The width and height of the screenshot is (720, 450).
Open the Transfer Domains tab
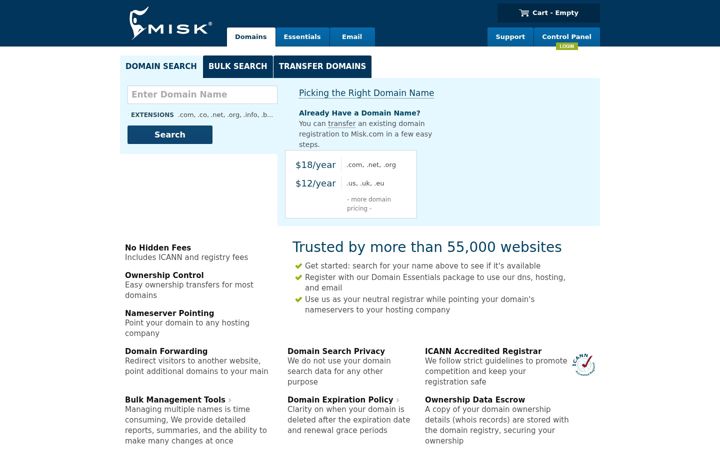click(x=322, y=67)
